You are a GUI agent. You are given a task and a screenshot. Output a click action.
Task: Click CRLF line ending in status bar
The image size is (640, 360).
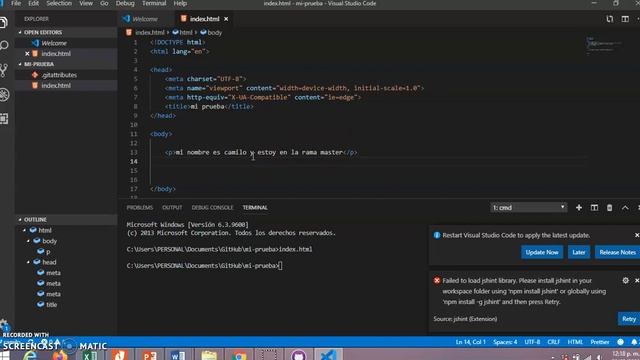(553, 342)
